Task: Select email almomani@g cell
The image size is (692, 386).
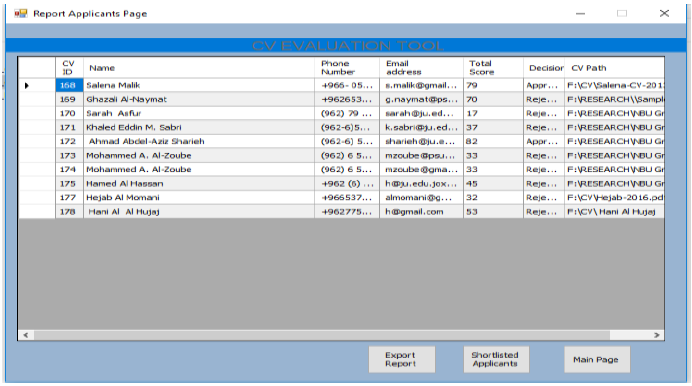Action: pos(421,198)
